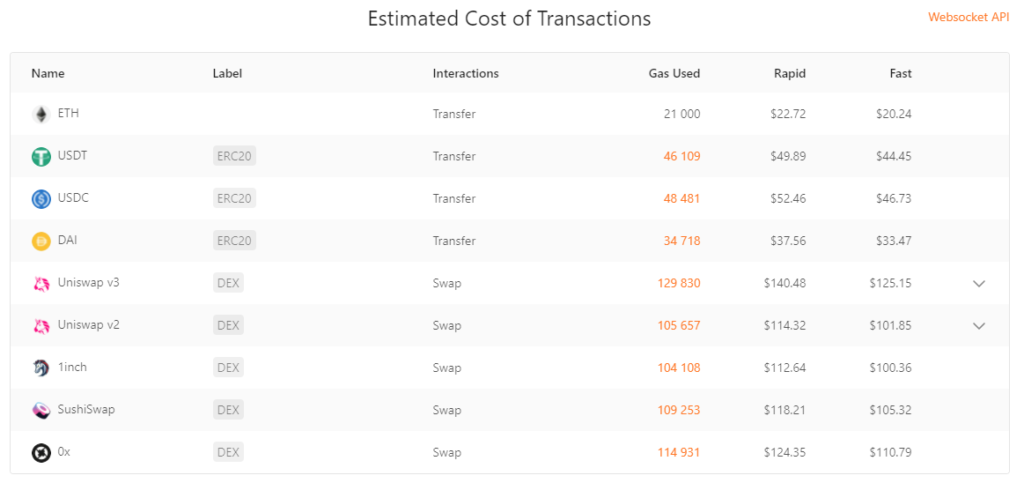Click the ERC20 label on USDT row

[x=234, y=157]
